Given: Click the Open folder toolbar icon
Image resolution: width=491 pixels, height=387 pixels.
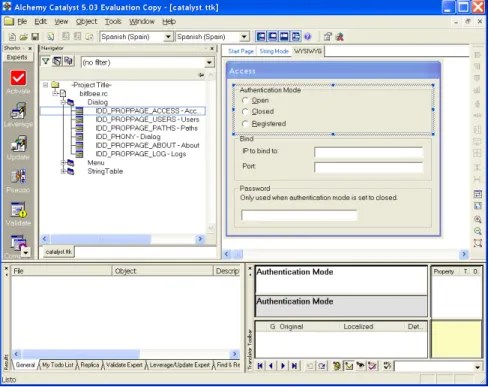Looking at the screenshot, I should 23,37.
